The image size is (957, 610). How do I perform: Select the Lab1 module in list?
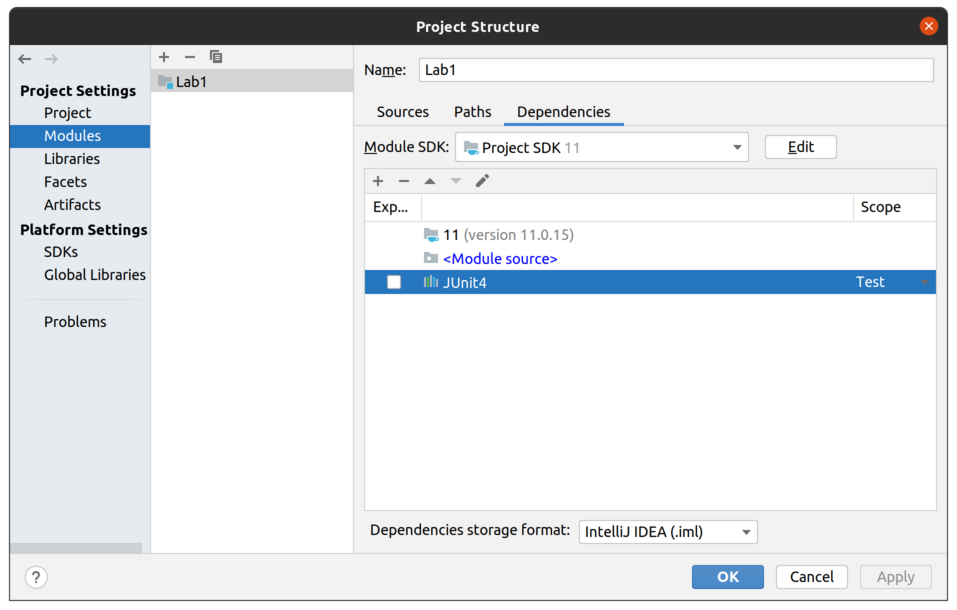click(191, 82)
